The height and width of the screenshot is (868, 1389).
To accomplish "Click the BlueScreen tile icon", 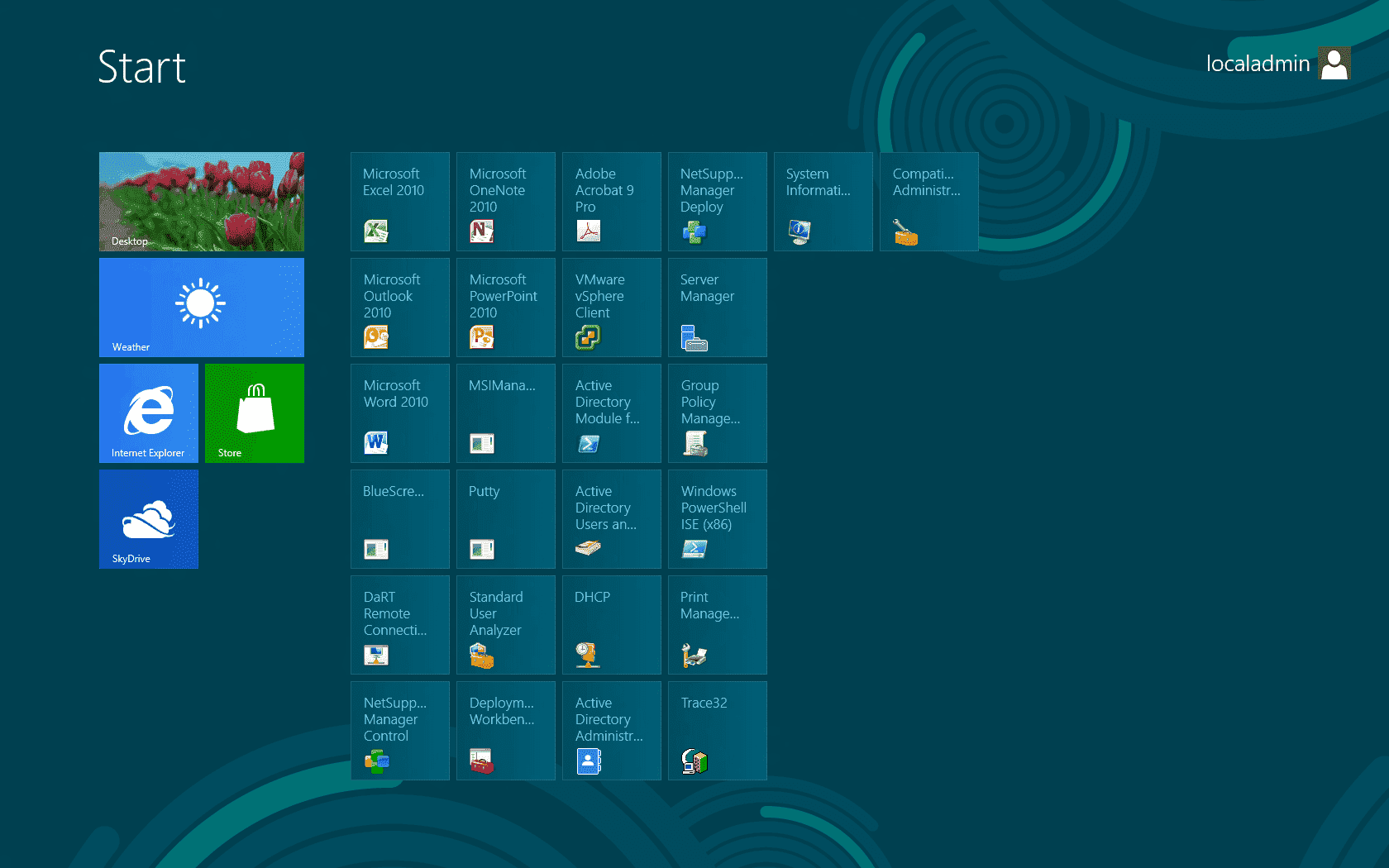I will [x=376, y=549].
